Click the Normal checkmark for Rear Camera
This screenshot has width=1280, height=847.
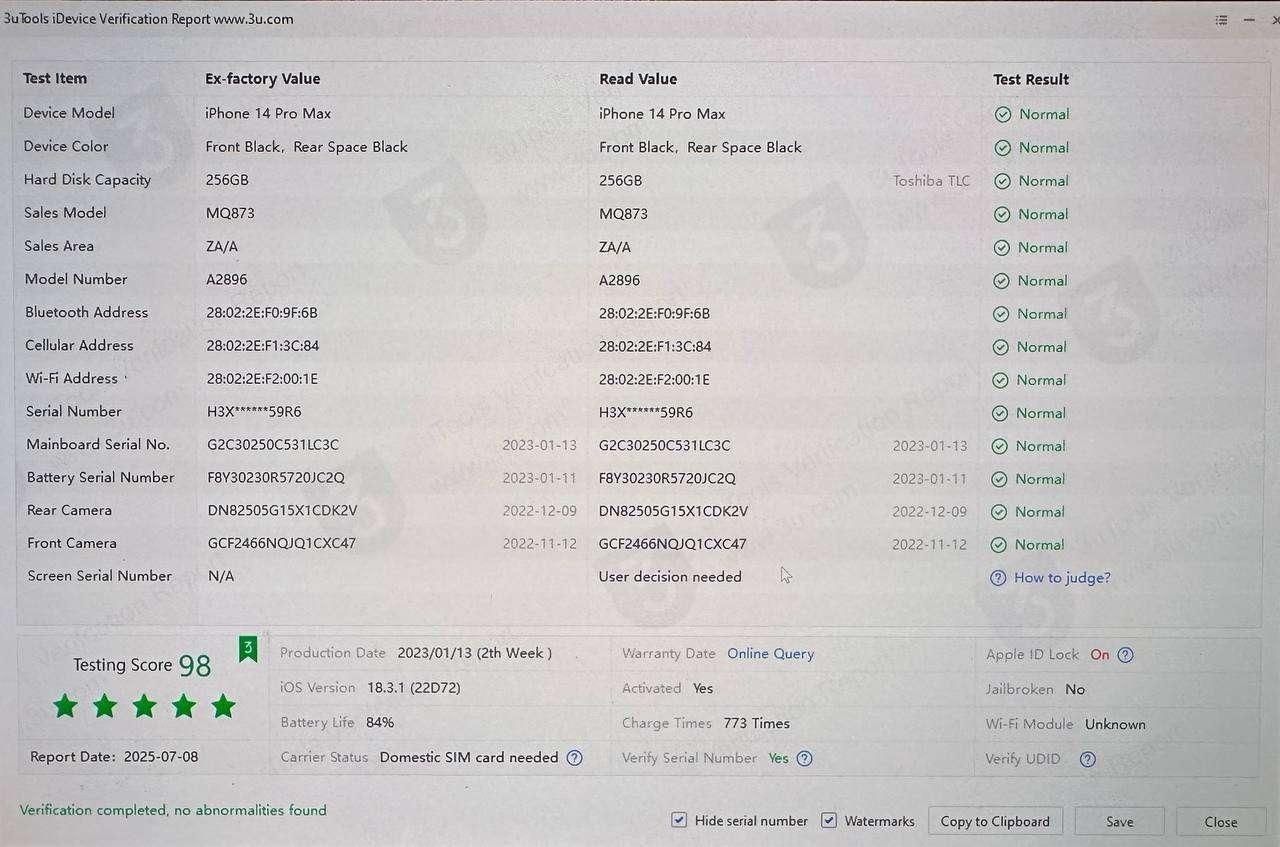(998, 512)
